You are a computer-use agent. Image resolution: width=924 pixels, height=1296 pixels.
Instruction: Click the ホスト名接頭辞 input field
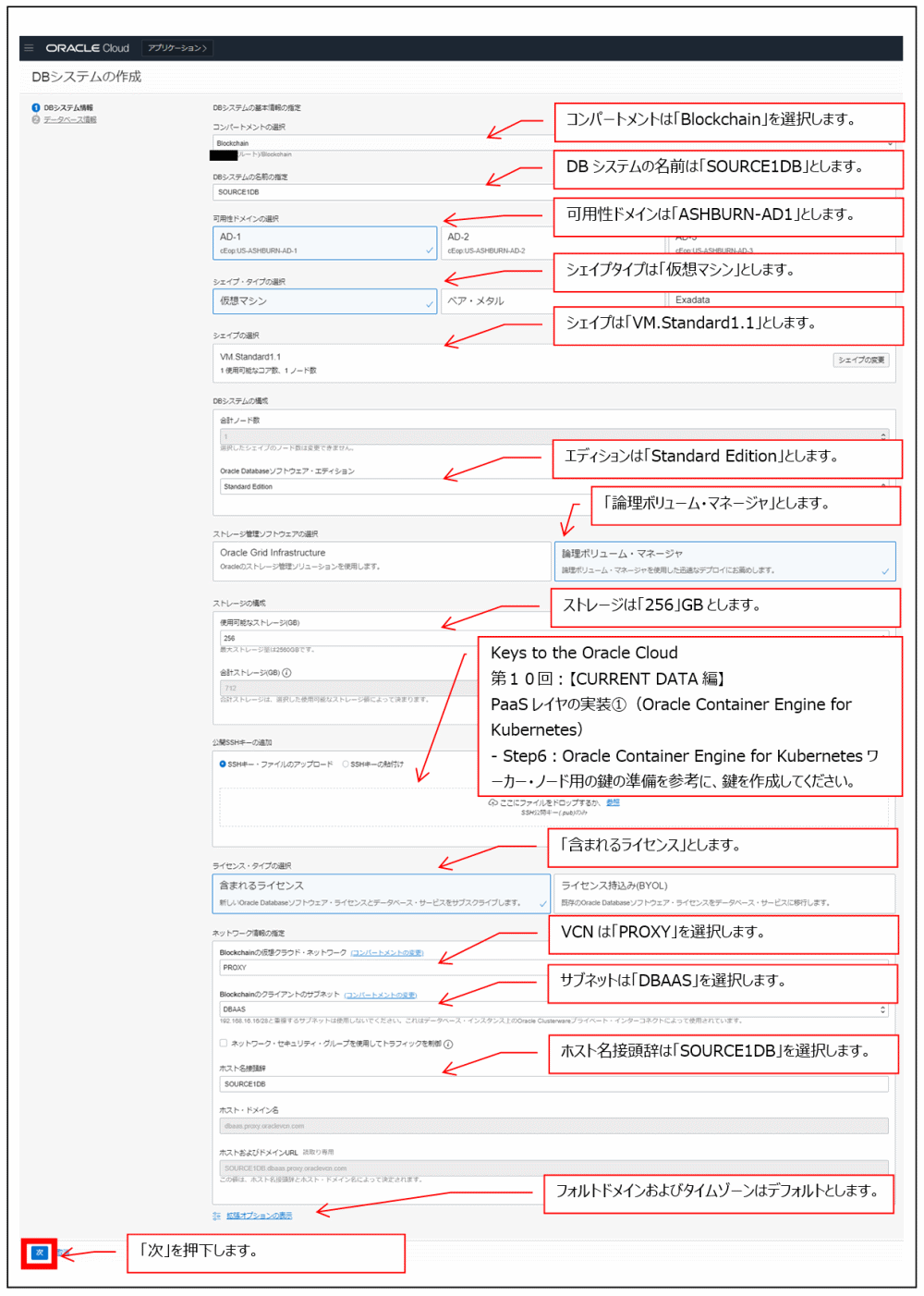pos(554,1084)
